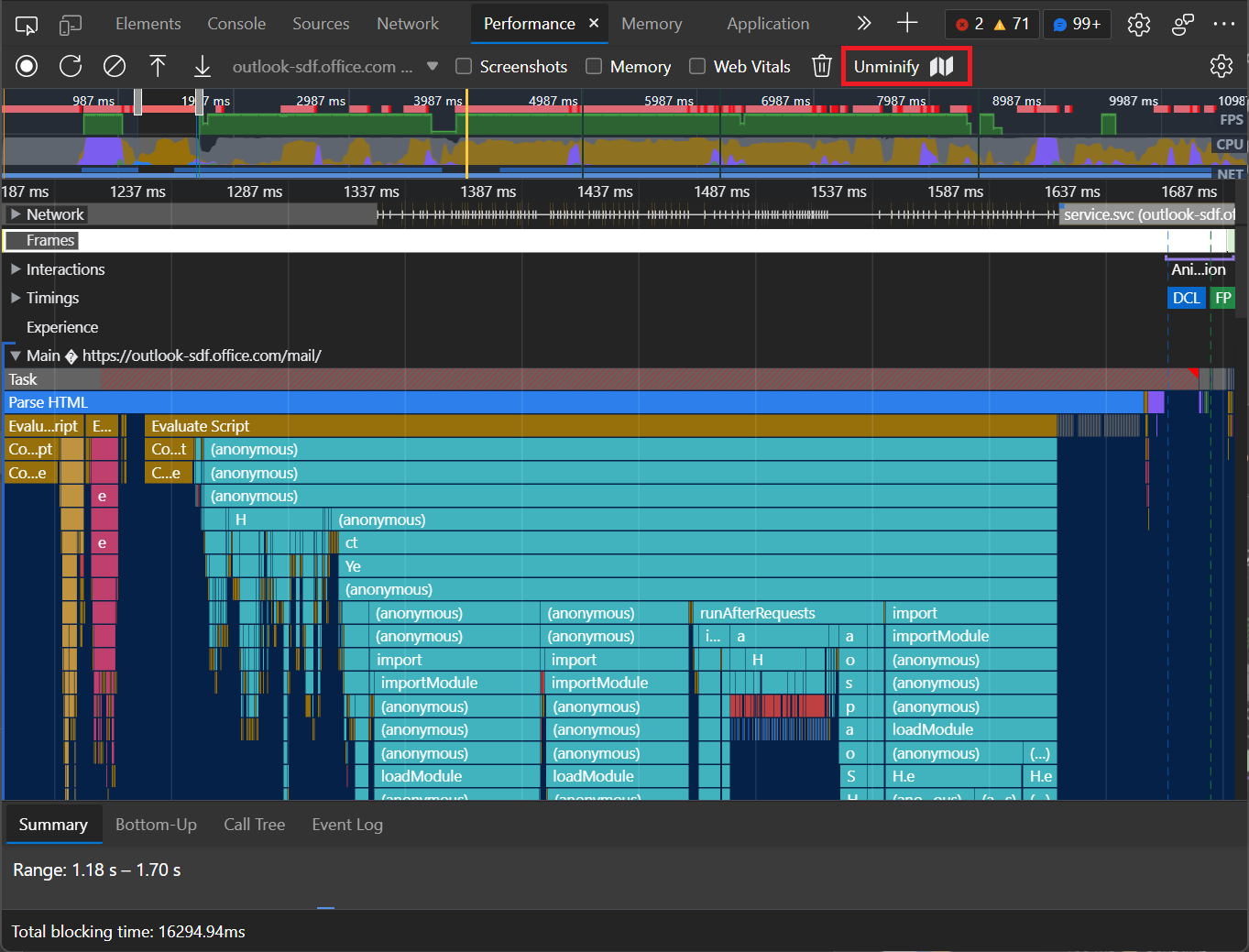The image size is (1249, 952).
Task: Expand the Interactions section
Action: pyautogui.click(x=15, y=268)
